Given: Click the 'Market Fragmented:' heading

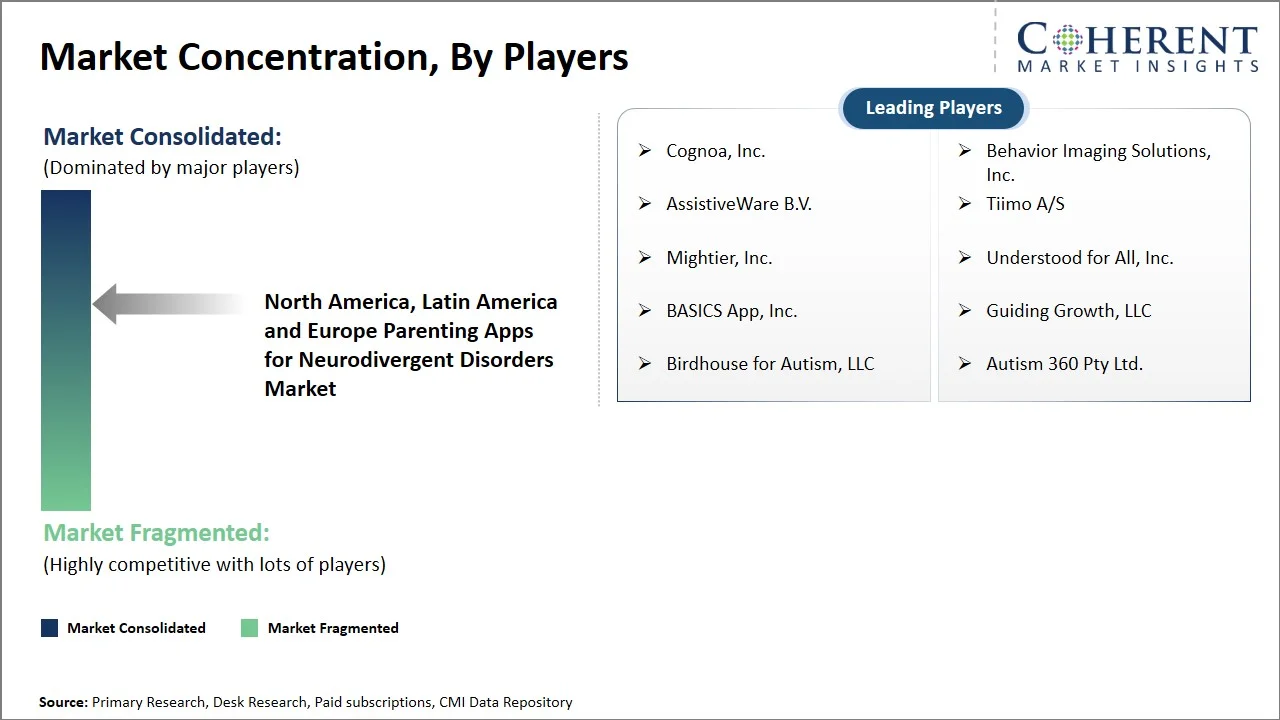Looking at the screenshot, I should (x=156, y=533).
